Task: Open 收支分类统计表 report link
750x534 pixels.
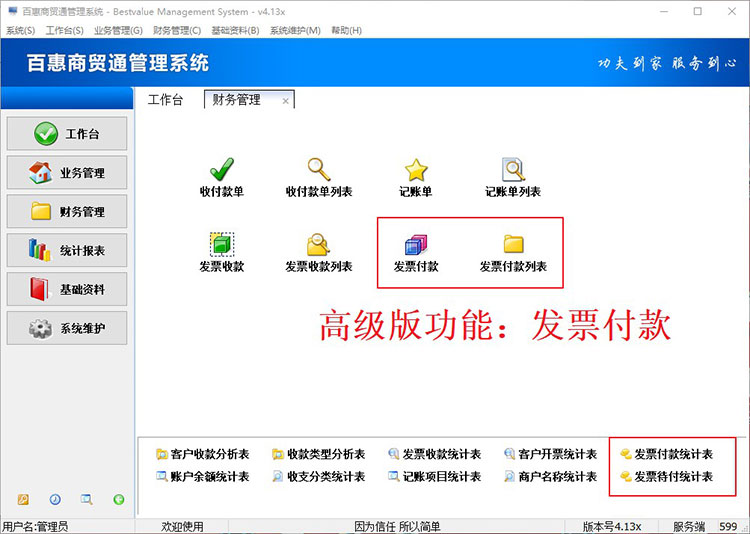Action: pyautogui.click(x=319, y=477)
